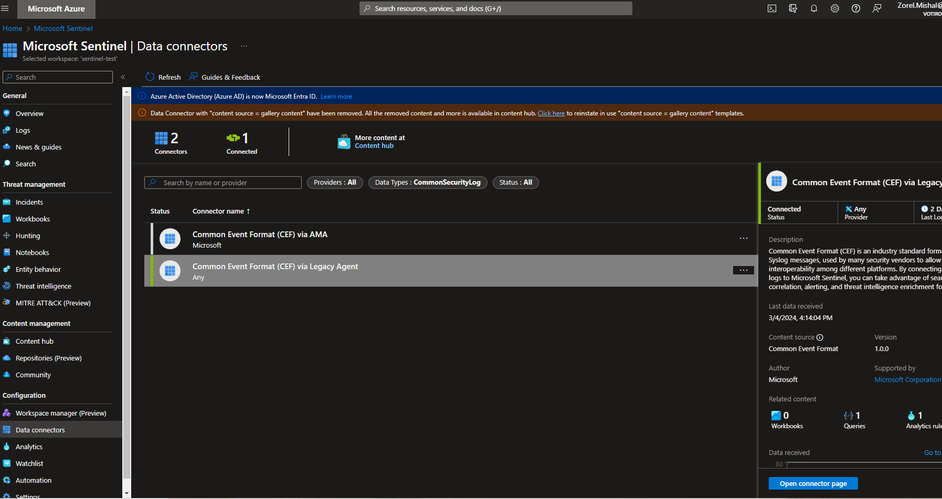Image resolution: width=942 pixels, height=499 pixels.
Task: Click the Threat intelligence icon in sidebar
Action: (x=7, y=286)
